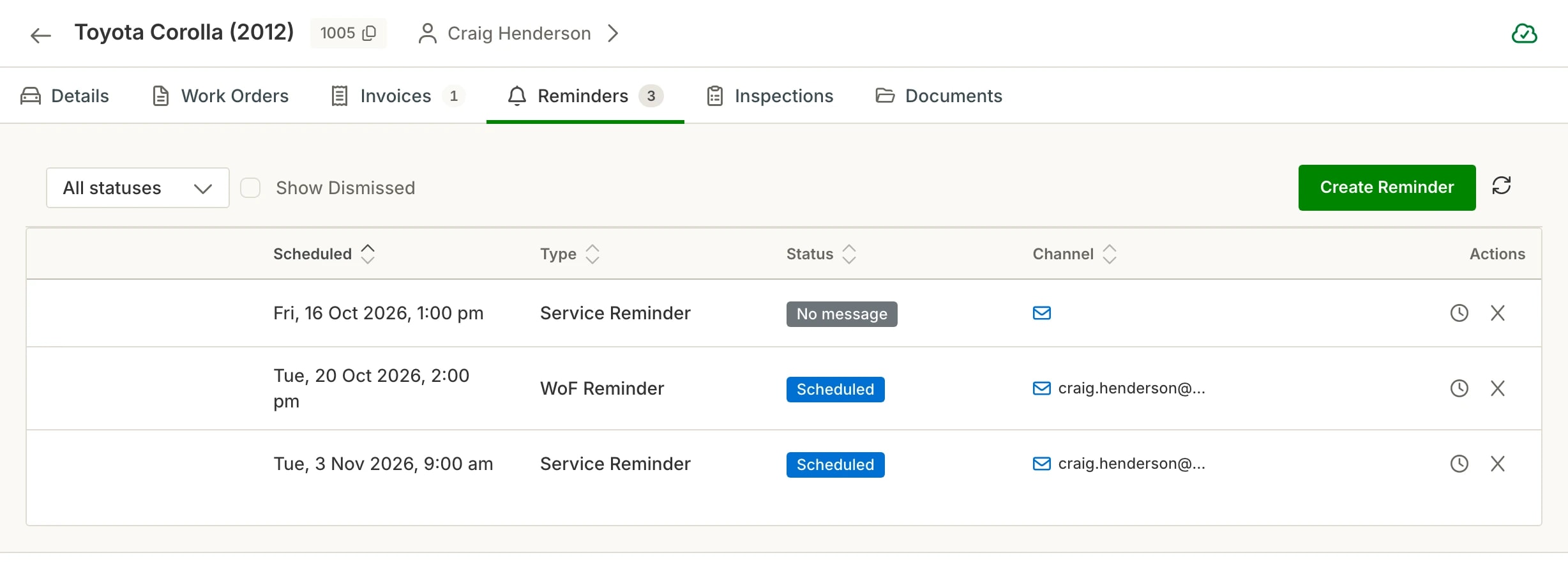Click the email channel icon for WoF Reminder
This screenshot has width=1568, height=562.
click(1041, 388)
